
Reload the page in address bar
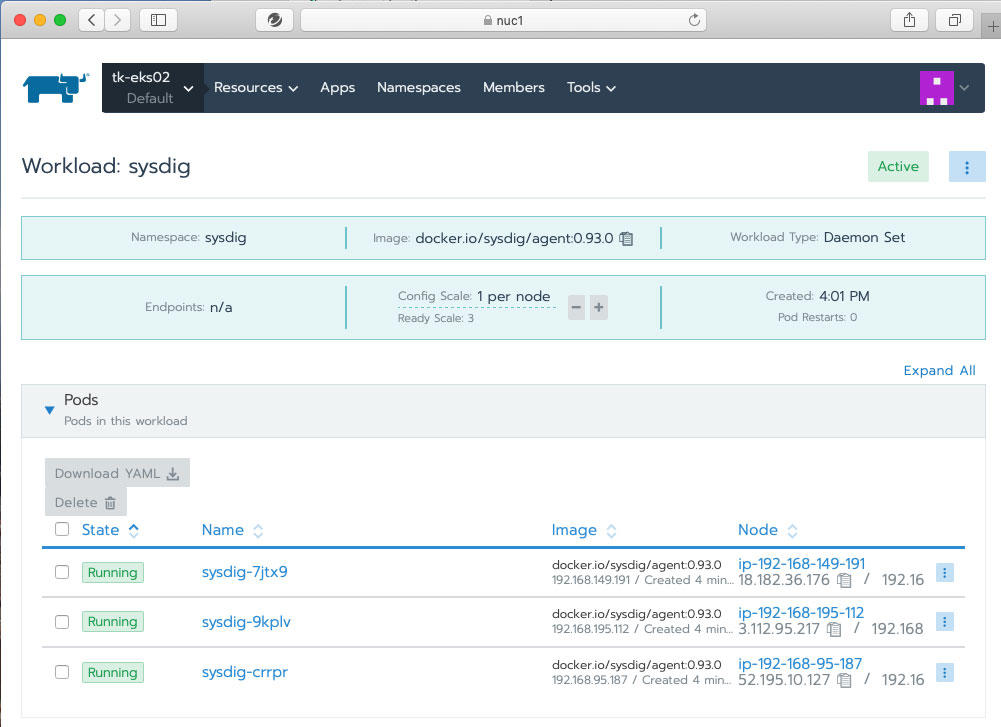(x=694, y=20)
